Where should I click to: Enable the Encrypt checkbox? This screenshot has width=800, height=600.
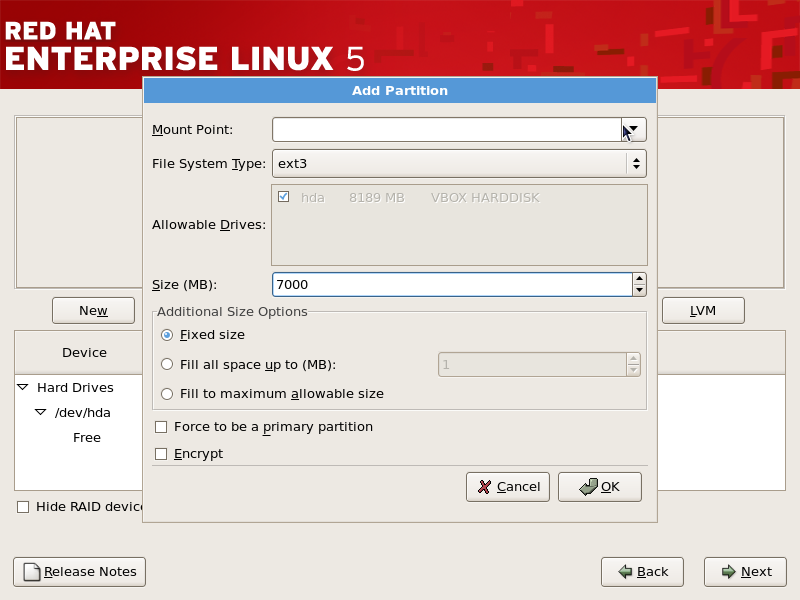pos(161,454)
